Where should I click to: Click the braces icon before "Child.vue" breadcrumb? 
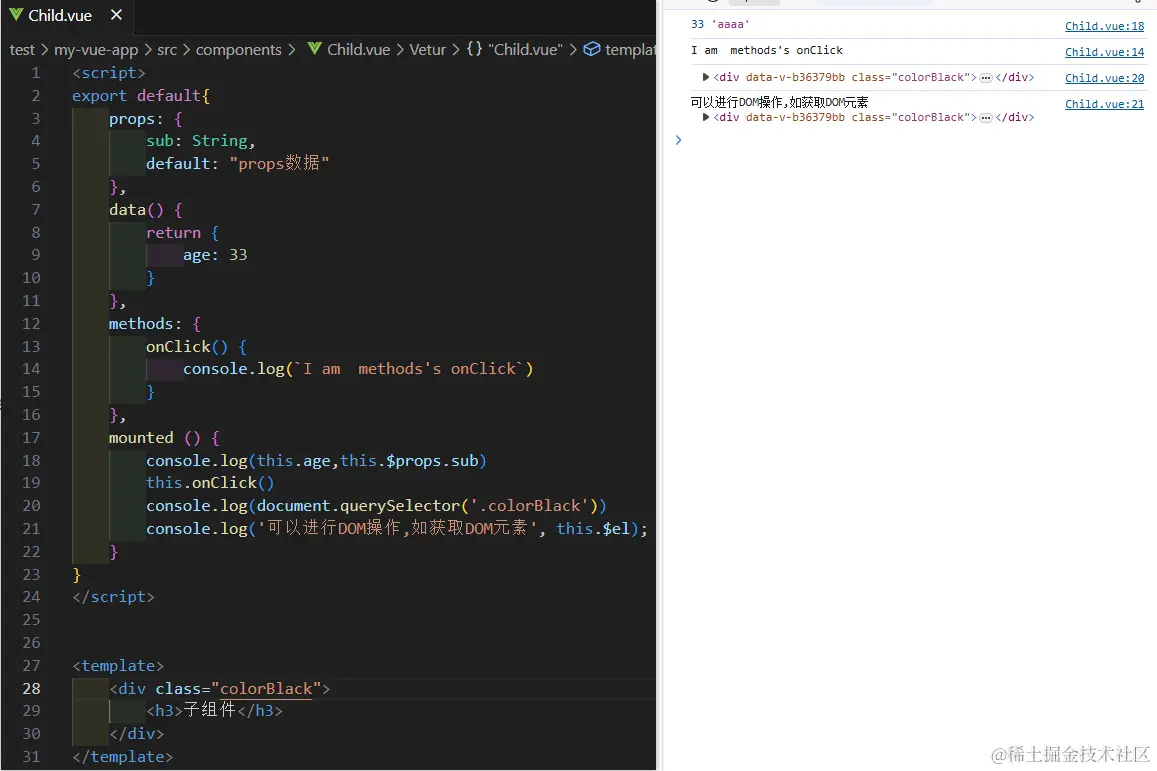point(474,49)
